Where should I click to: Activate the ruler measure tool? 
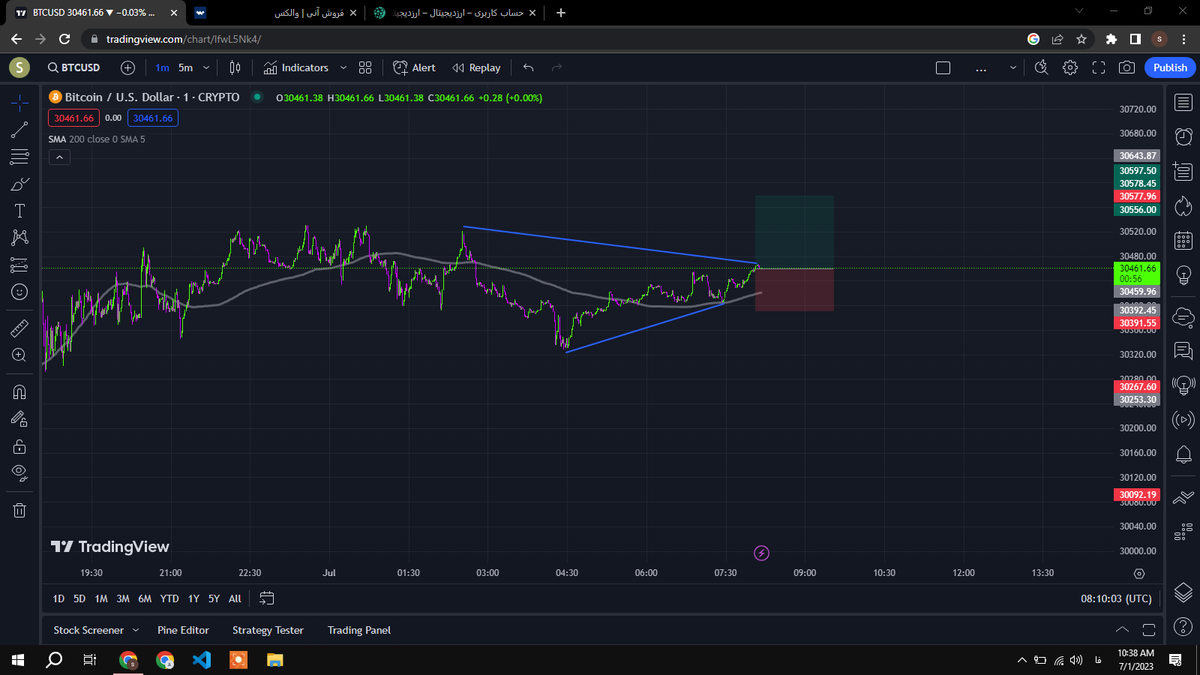(19, 328)
